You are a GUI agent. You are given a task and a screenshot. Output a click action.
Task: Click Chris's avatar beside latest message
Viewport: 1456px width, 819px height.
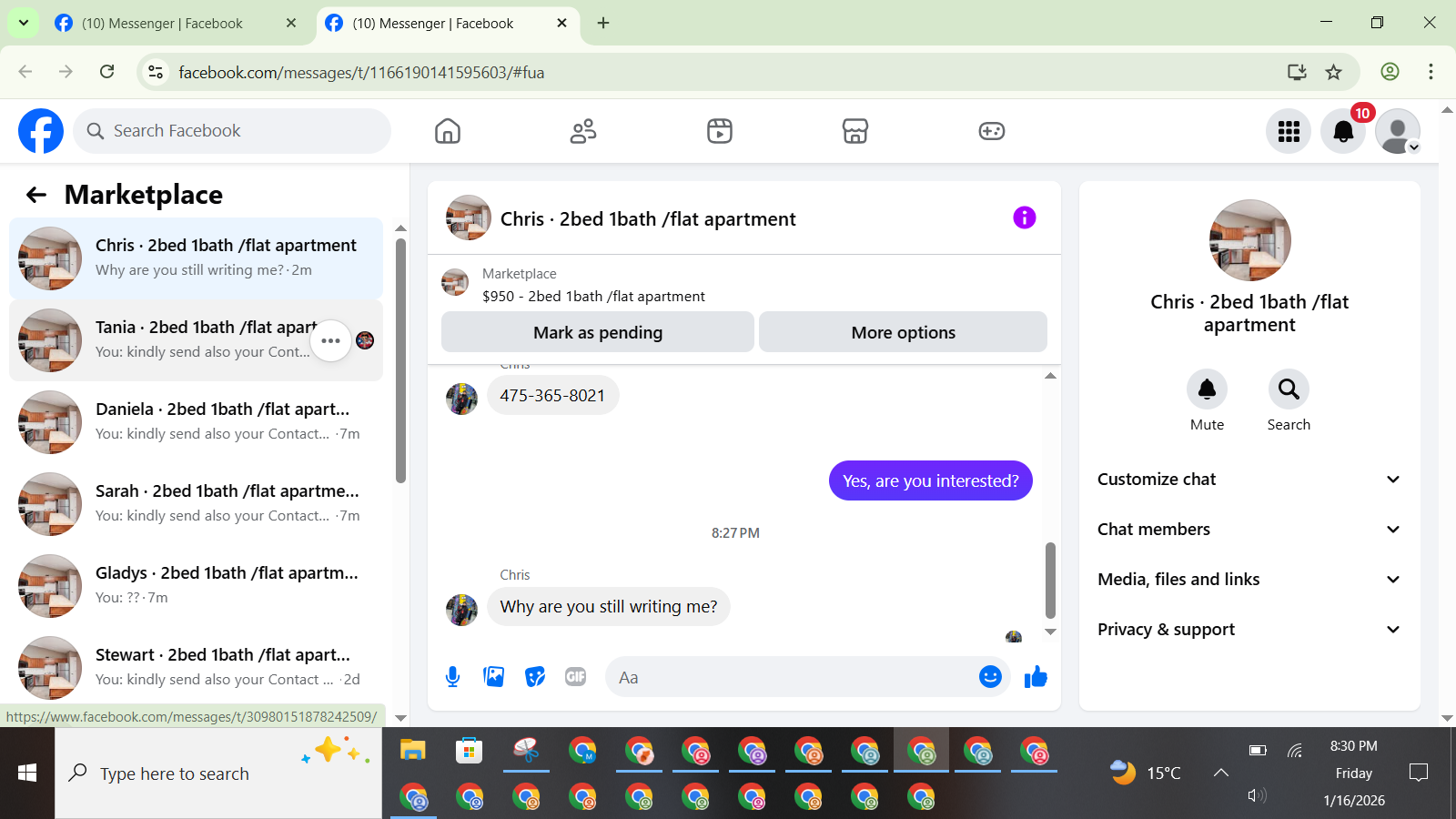click(x=461, y=610)
